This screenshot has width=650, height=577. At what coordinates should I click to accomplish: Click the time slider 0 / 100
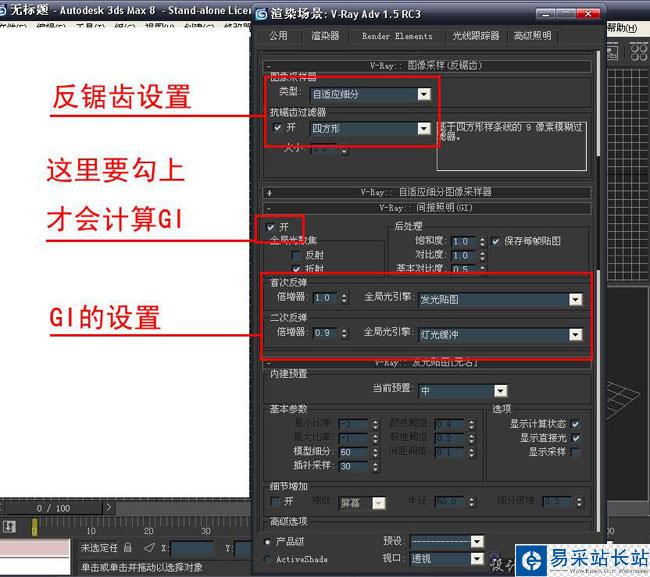pos(53,508)
